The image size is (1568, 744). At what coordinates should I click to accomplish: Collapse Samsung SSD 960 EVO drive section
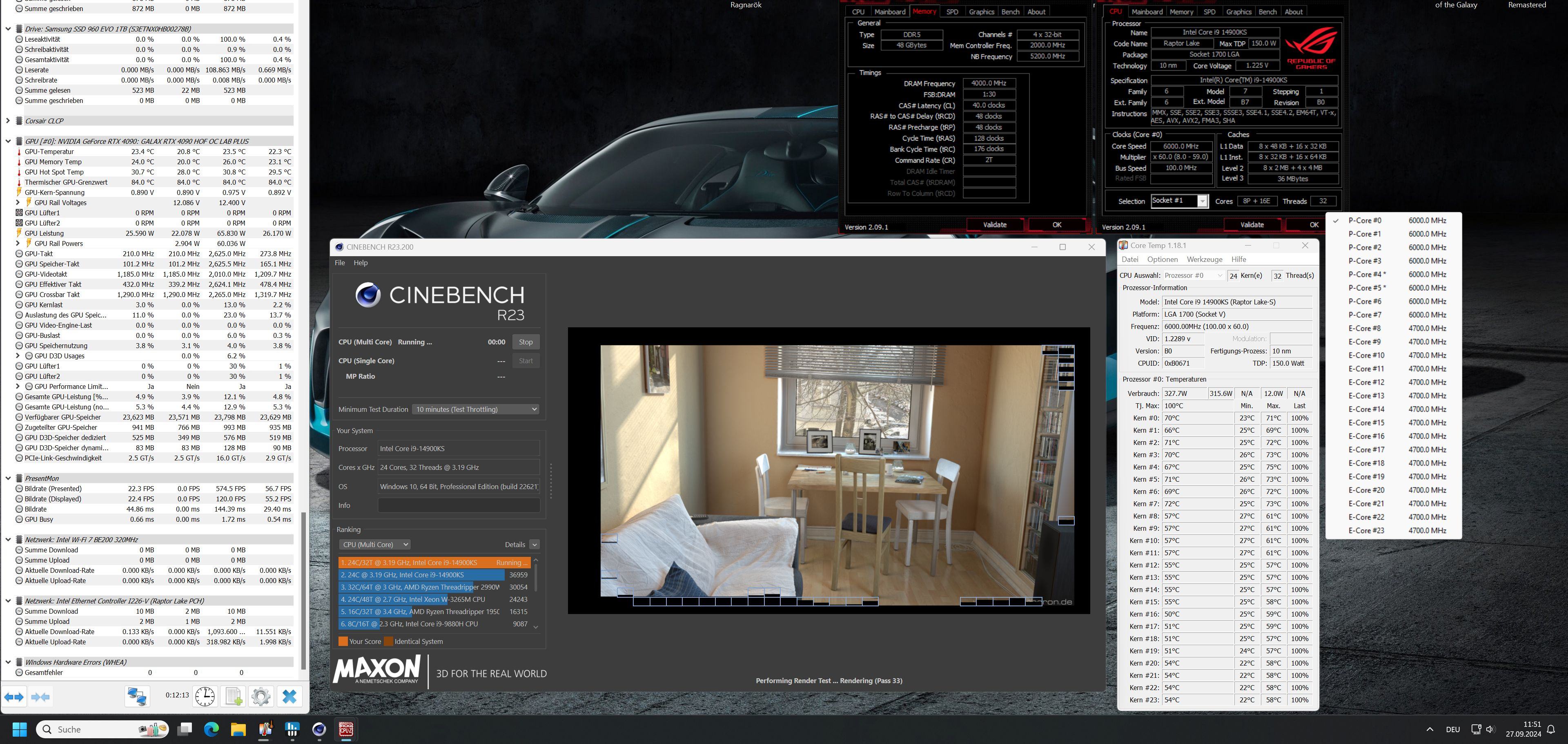[x=8, y=29]
